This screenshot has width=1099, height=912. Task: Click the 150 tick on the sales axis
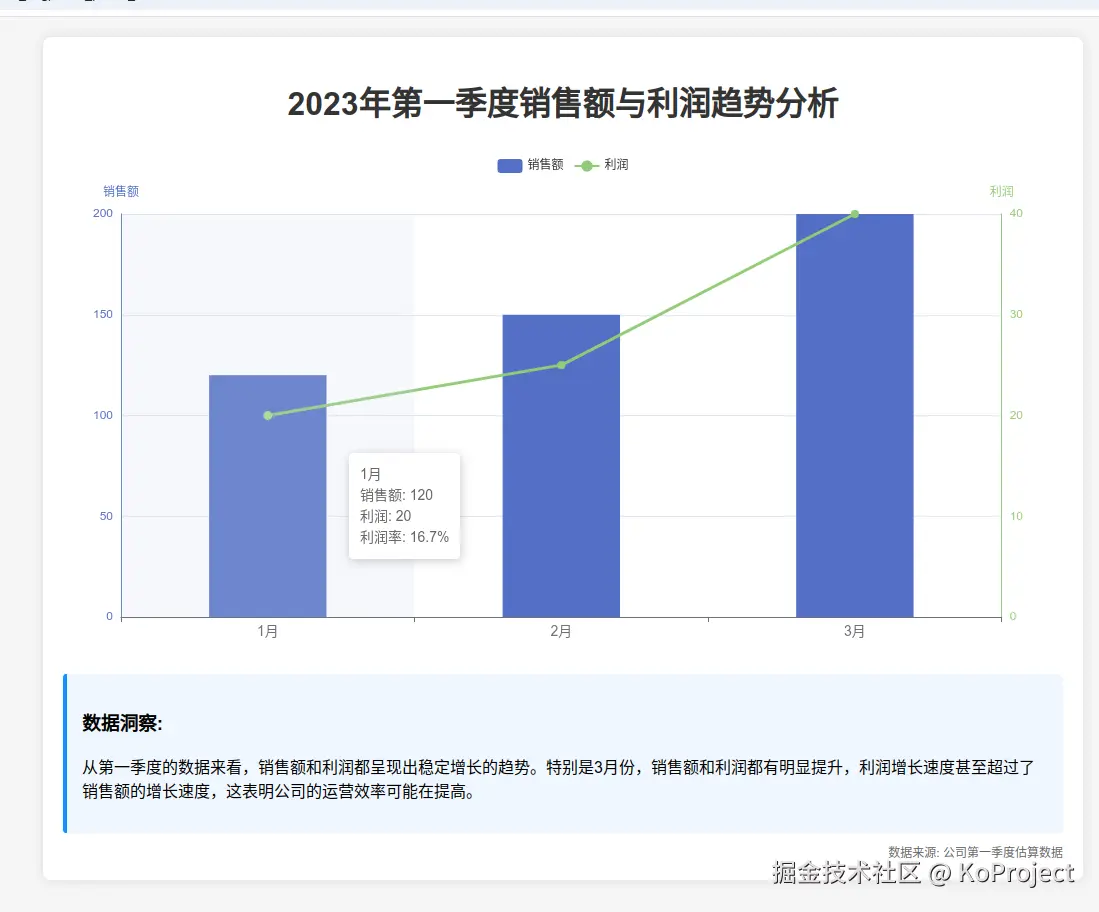(103, 315)
